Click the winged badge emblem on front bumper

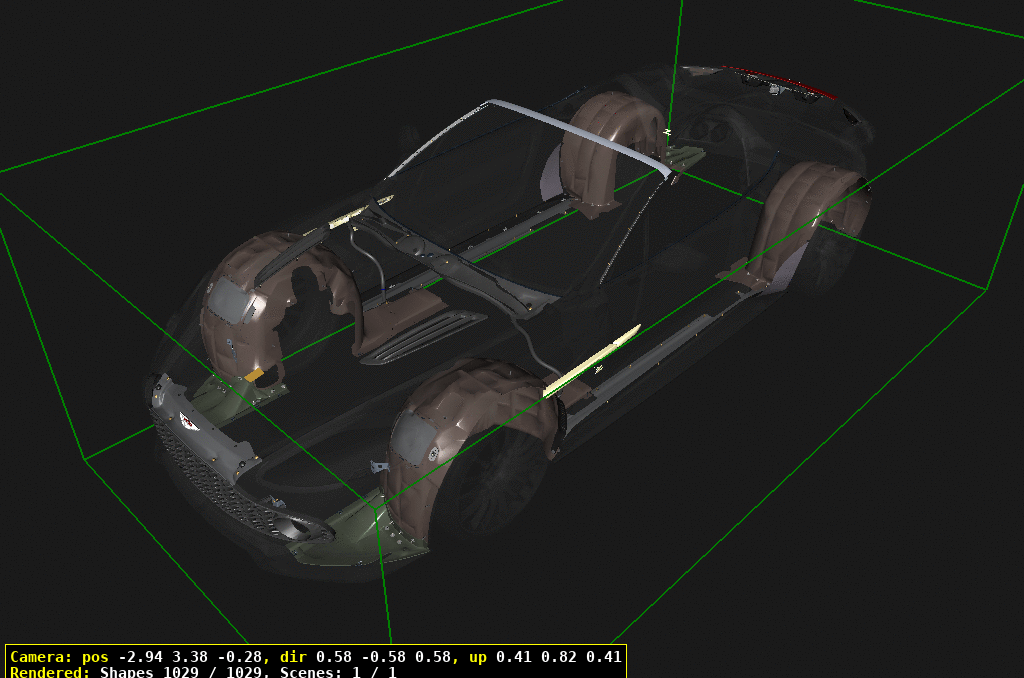[188, 422]
